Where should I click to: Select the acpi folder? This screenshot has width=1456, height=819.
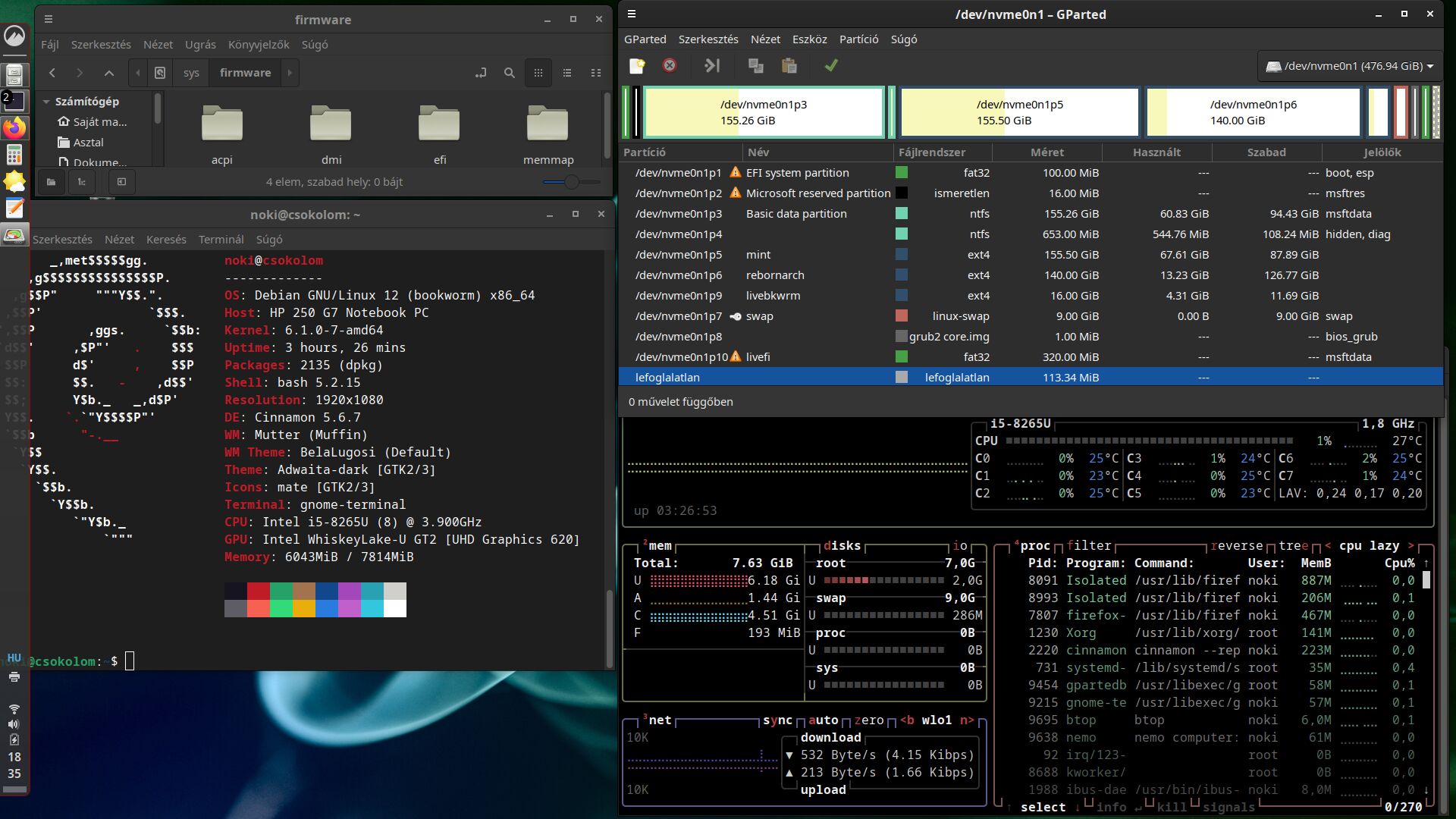click(222, 135)
